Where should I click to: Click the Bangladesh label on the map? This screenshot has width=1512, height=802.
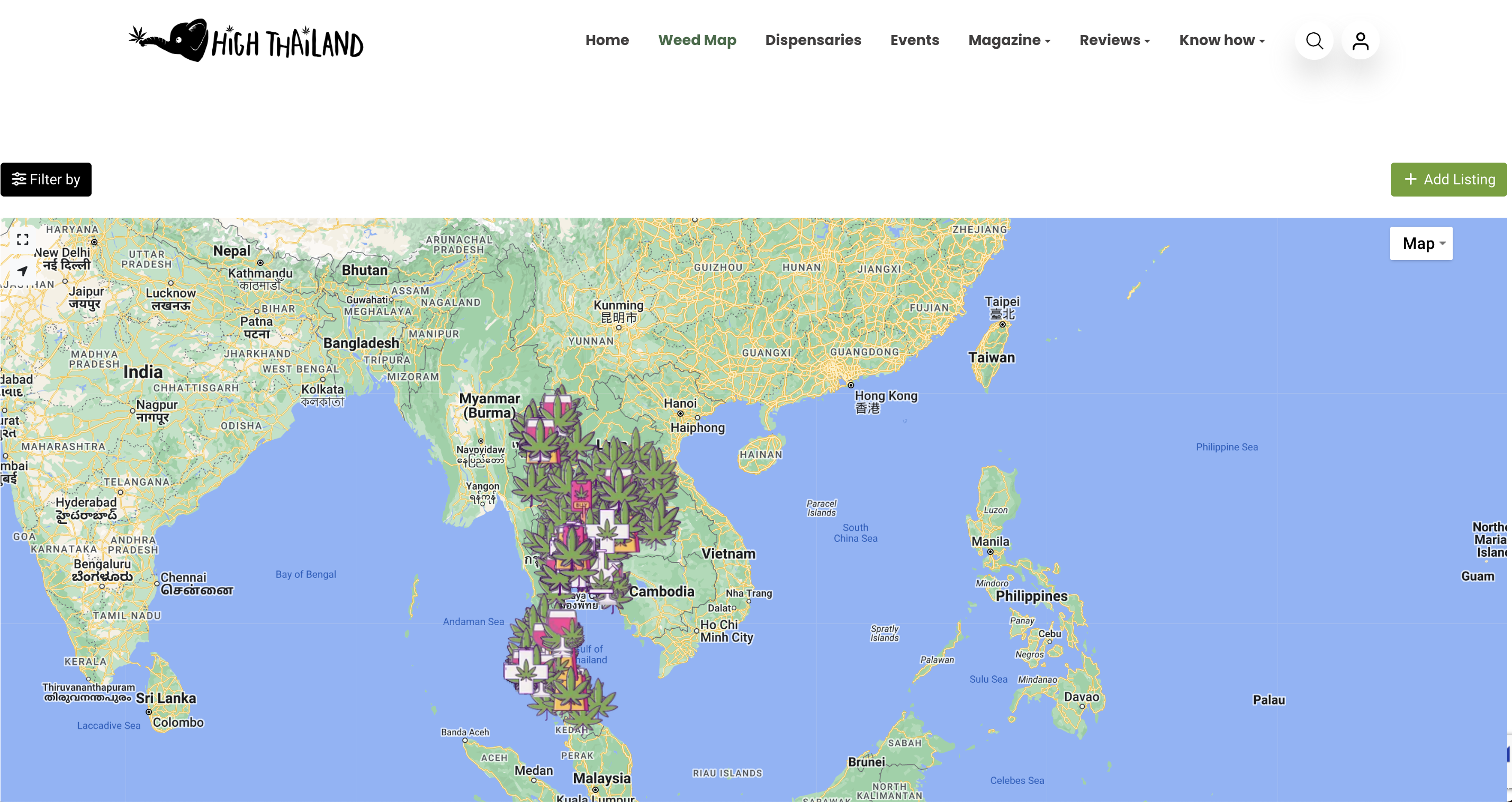click(361, 343)
